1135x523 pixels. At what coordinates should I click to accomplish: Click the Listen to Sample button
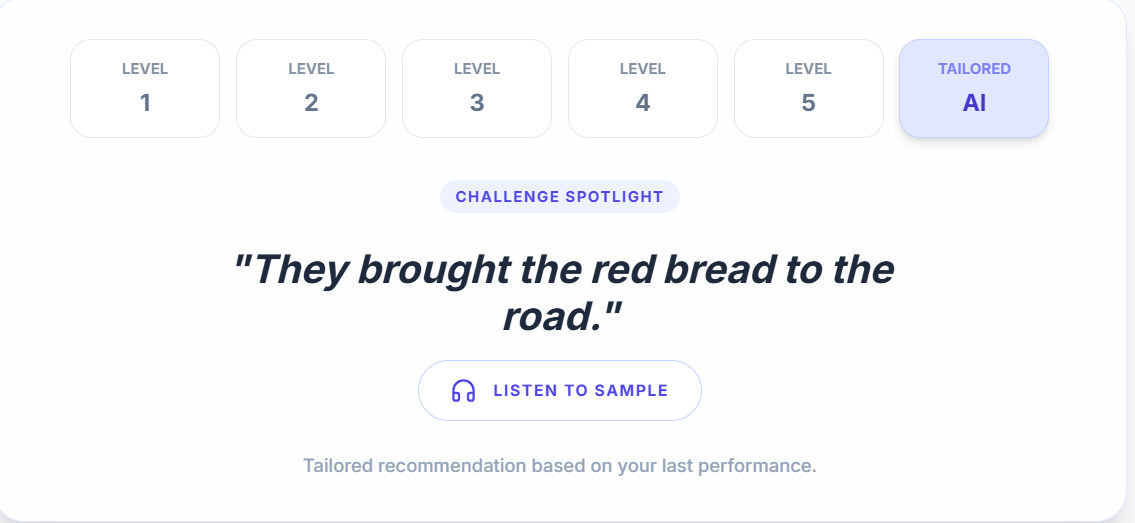(x=560, y=391)
